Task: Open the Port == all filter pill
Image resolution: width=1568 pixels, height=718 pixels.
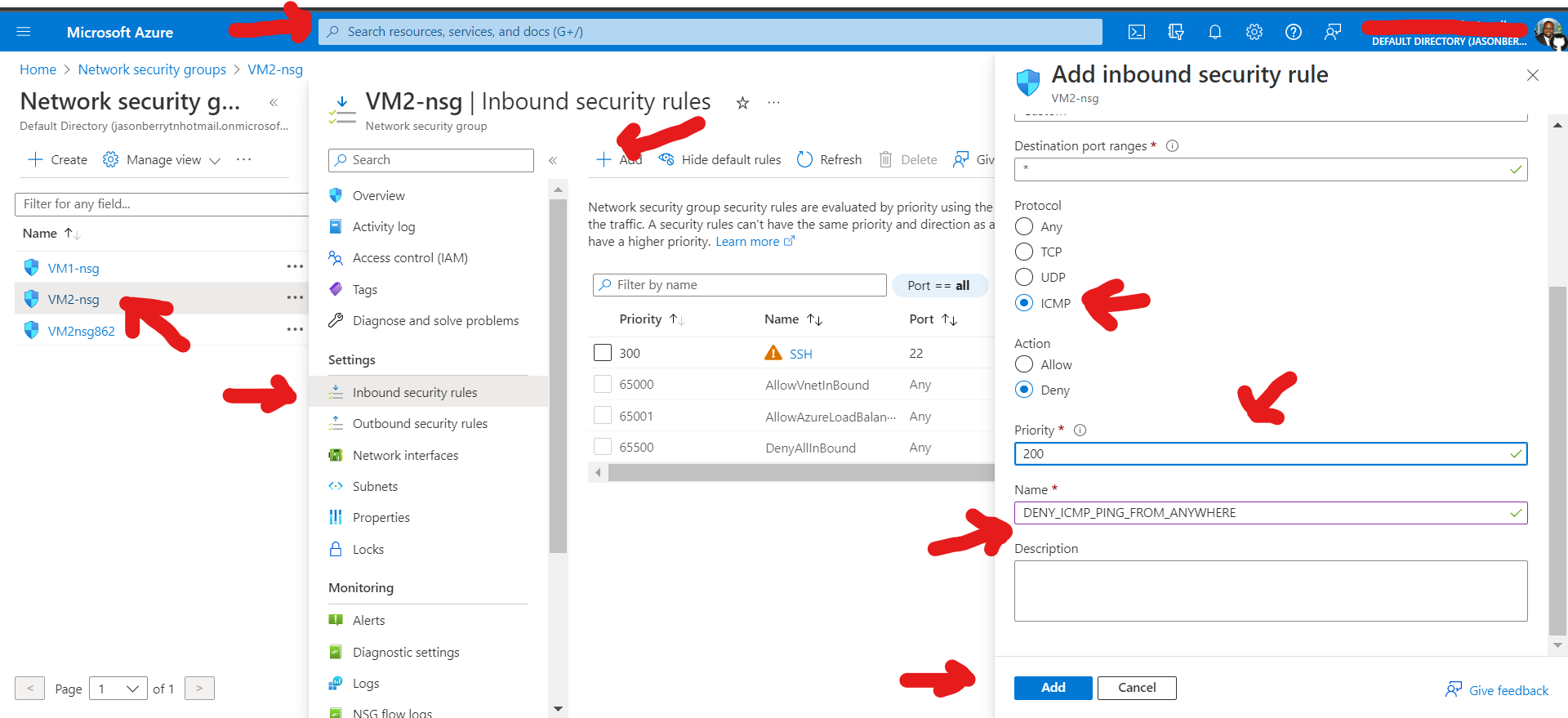Action: point(939,285)
